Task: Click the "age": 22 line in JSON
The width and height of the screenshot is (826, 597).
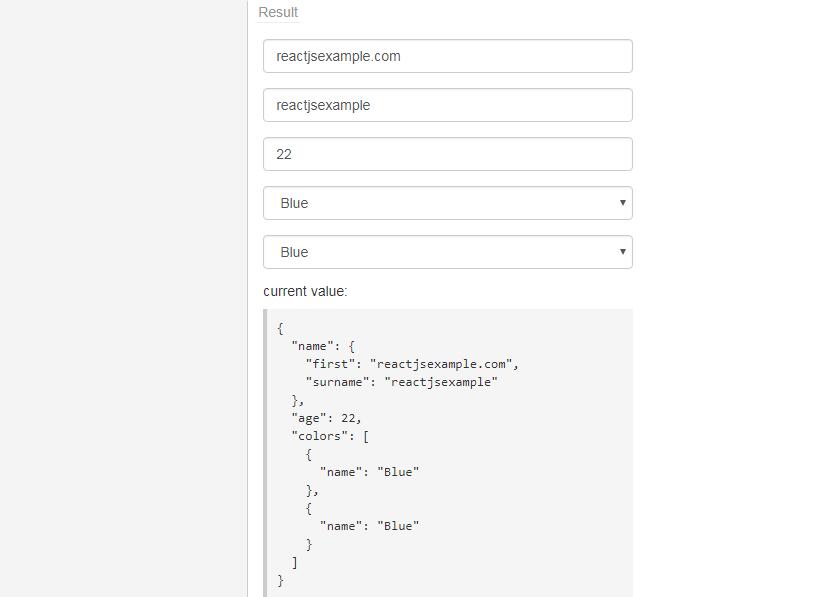Action: (x=326, y=418)
